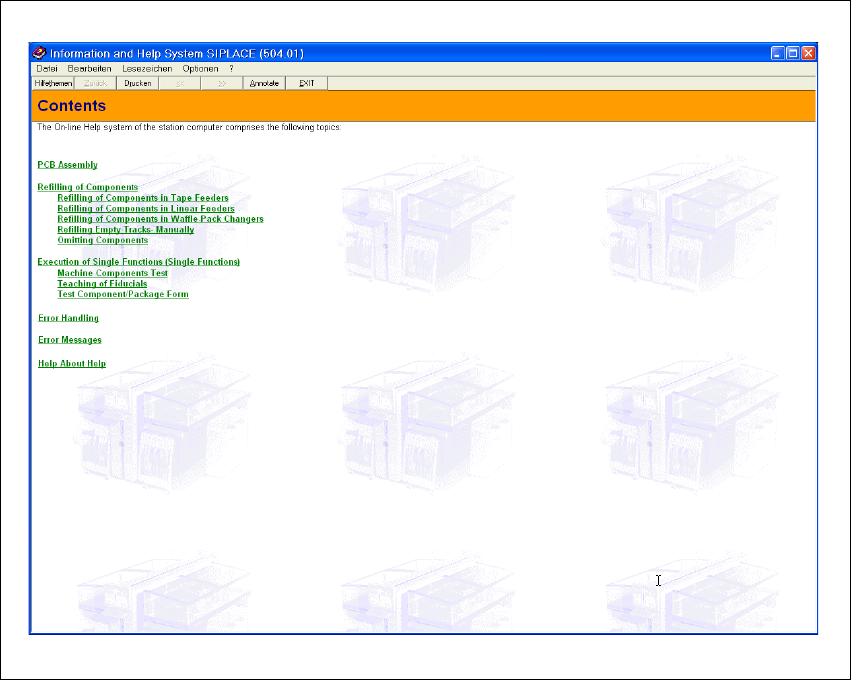Image resolution: width=851 pixels, height=680 pixels.
Task: Click the Drucken button
Action: pyautogui.click(x=137, y=83)
